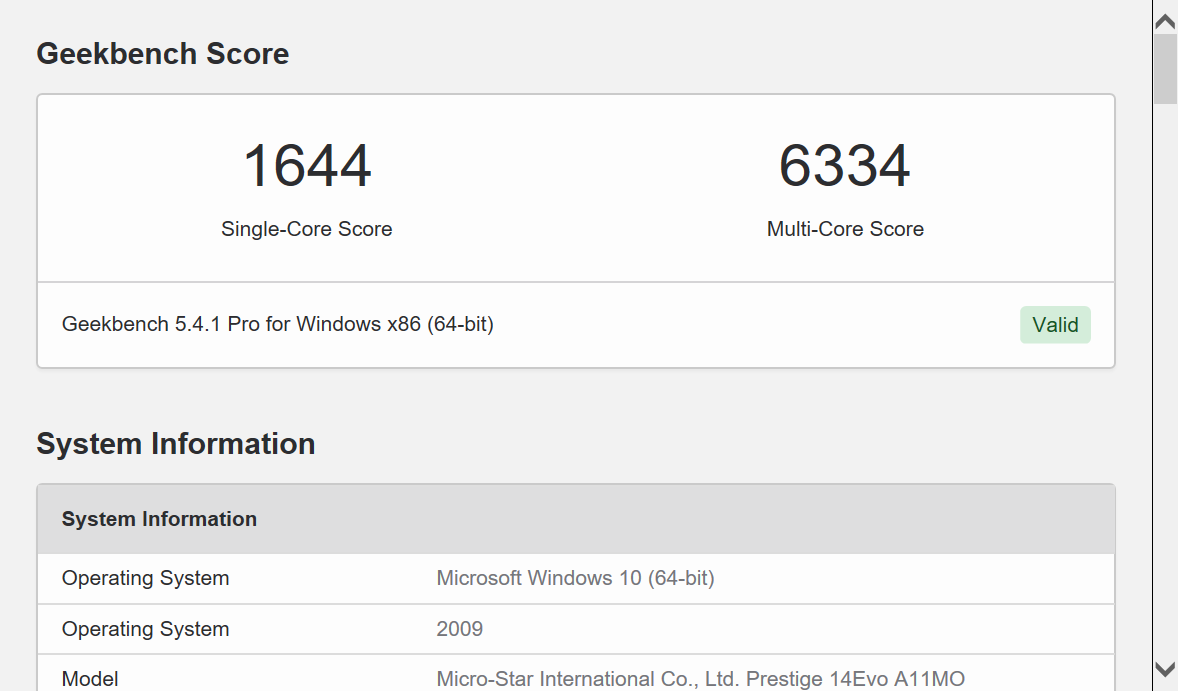Click the Geekbench 5.4.1 Pro version text
The width and height of the screenshot is (1178, 691).
278,324
